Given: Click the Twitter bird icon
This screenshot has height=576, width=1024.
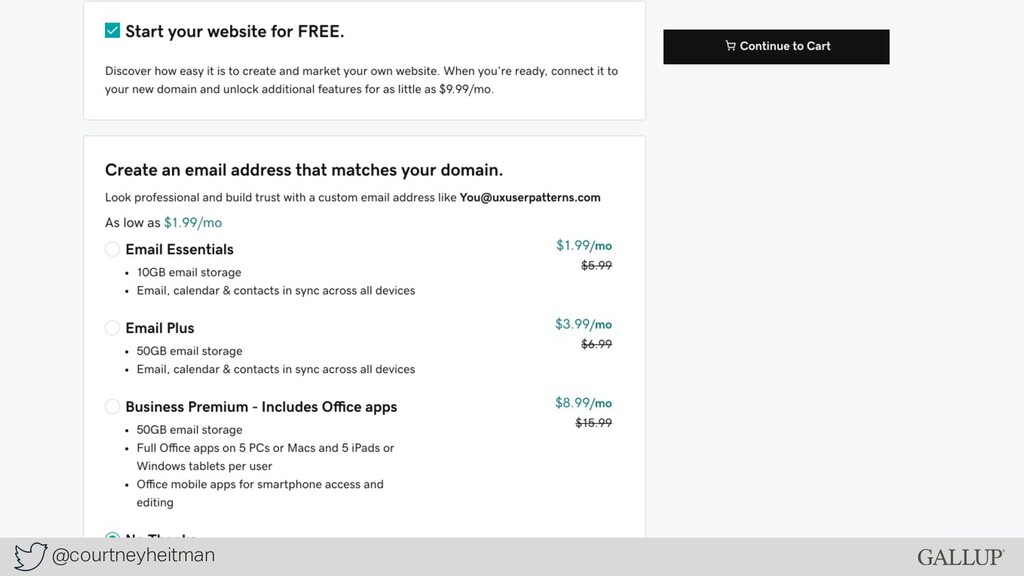Looking at the screenshot, I should coord(31,556).
